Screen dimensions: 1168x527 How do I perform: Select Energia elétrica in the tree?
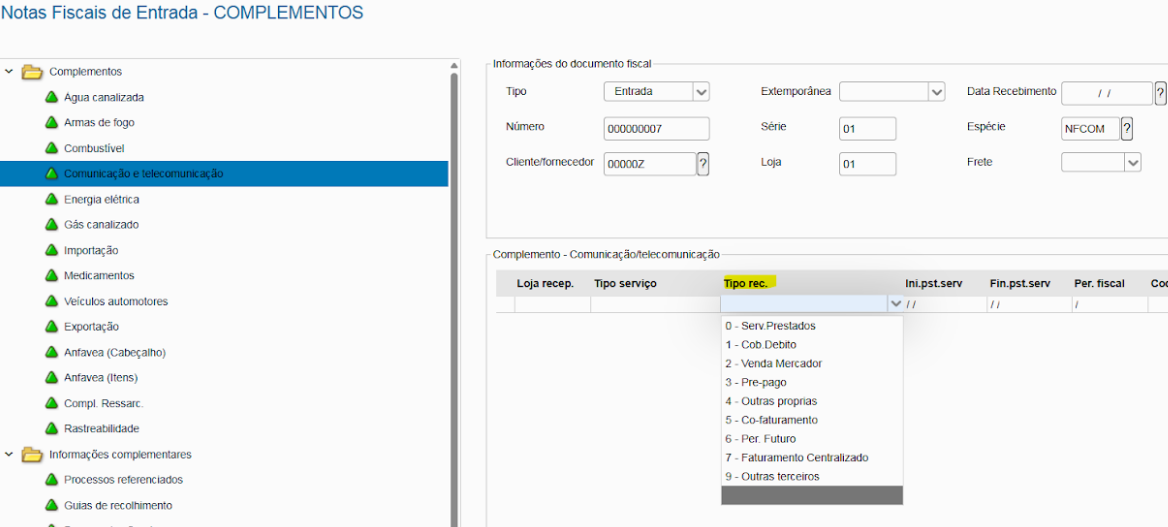tap(101, 199)
